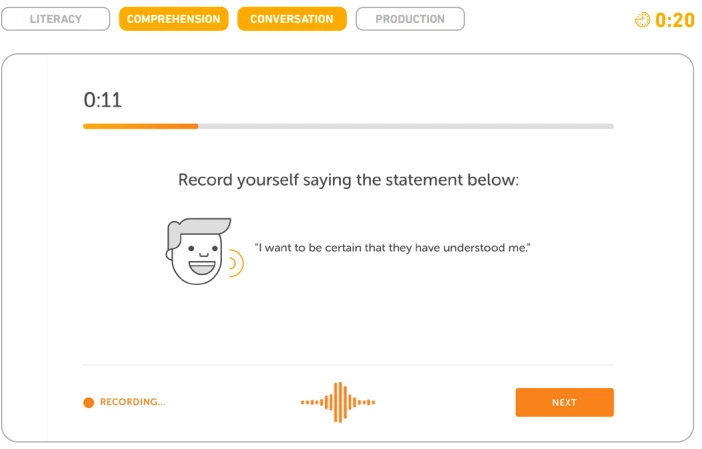The image size is (702, 449).
Task: Switch to the Comprehension tab
Action: point(174,19)
